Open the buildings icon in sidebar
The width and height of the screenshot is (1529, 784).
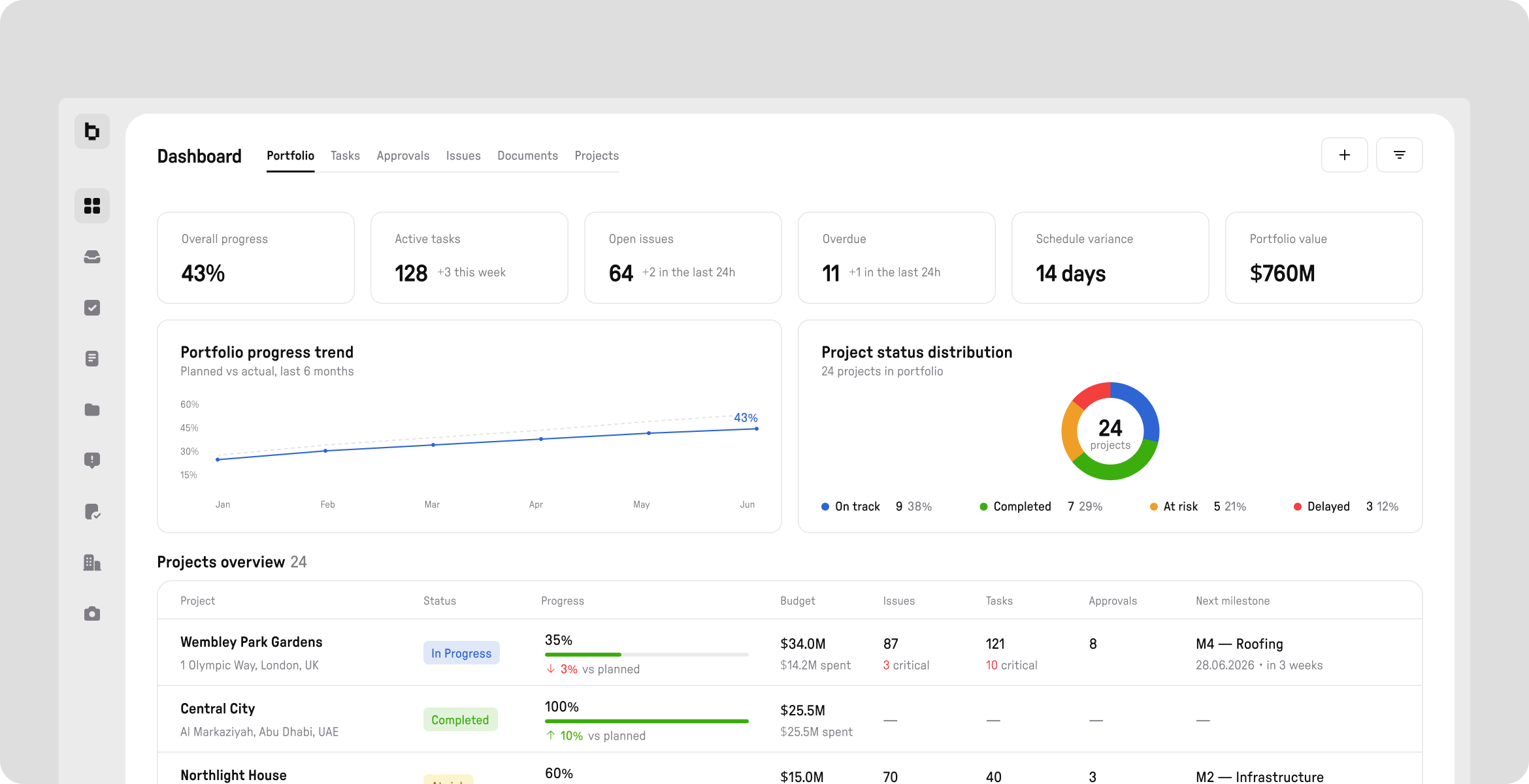click(92, 563)
